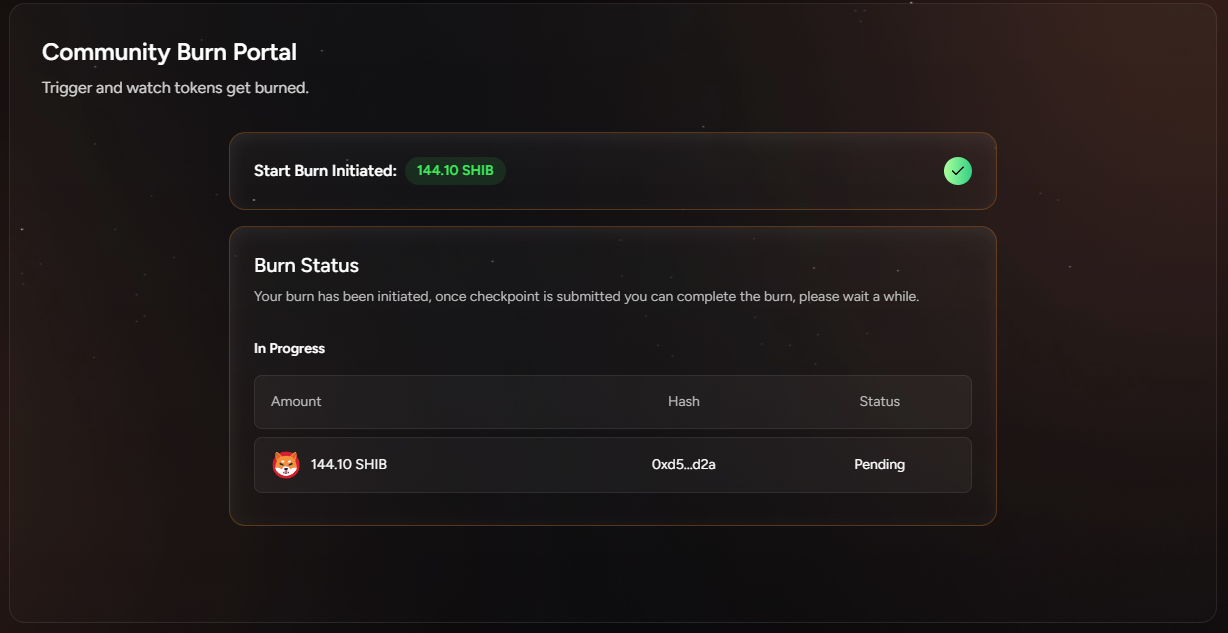Click the Status column header
The height and width of the screenshot is (633, 1228).
coord(879,401)
